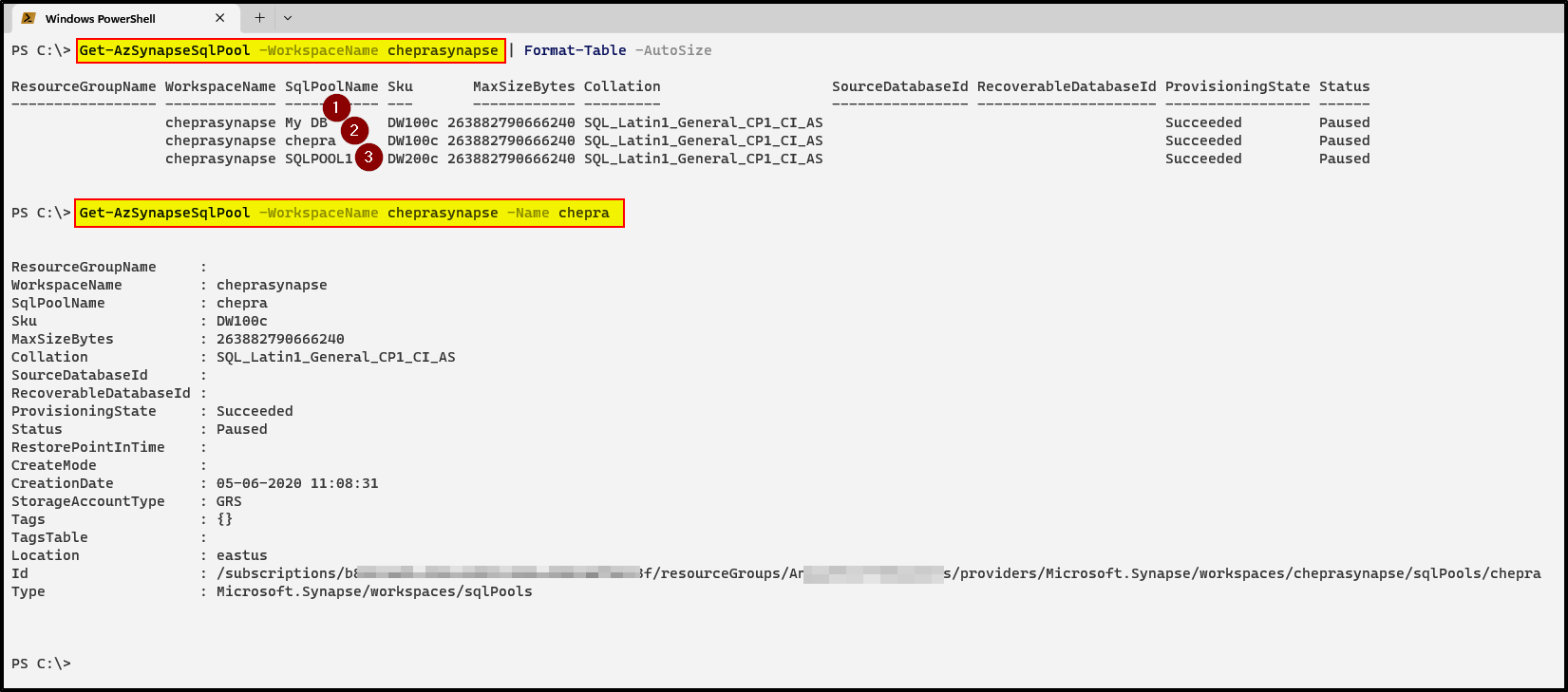Click the Location property label
The image size is (1568, 692).
(46, 555)
